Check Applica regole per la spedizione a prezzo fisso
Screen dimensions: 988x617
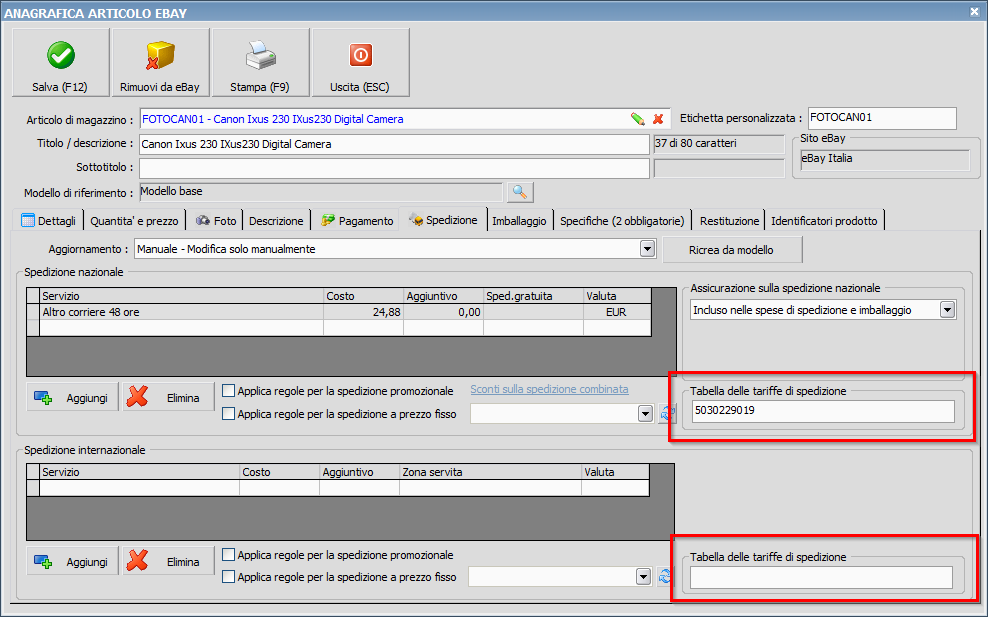click(228, 413)
